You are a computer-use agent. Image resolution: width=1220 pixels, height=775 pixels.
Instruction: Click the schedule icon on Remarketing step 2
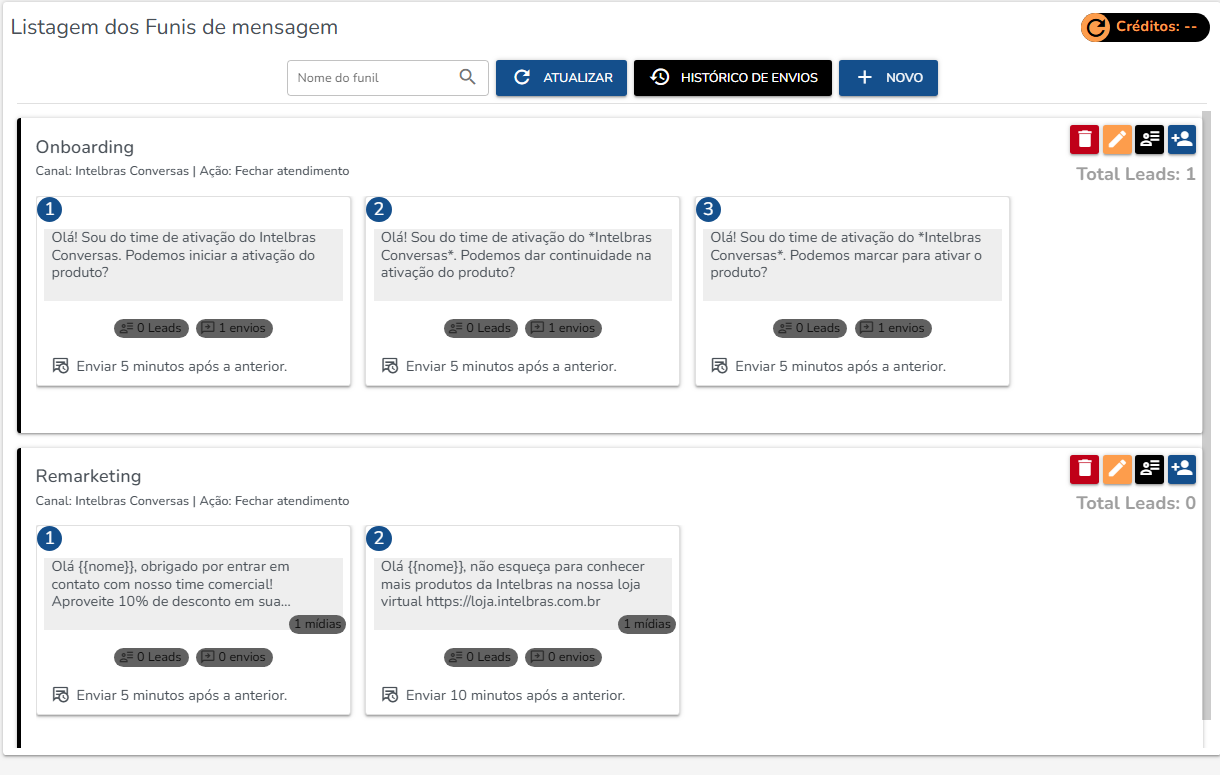pyautogui.click(x=390, y=695)
